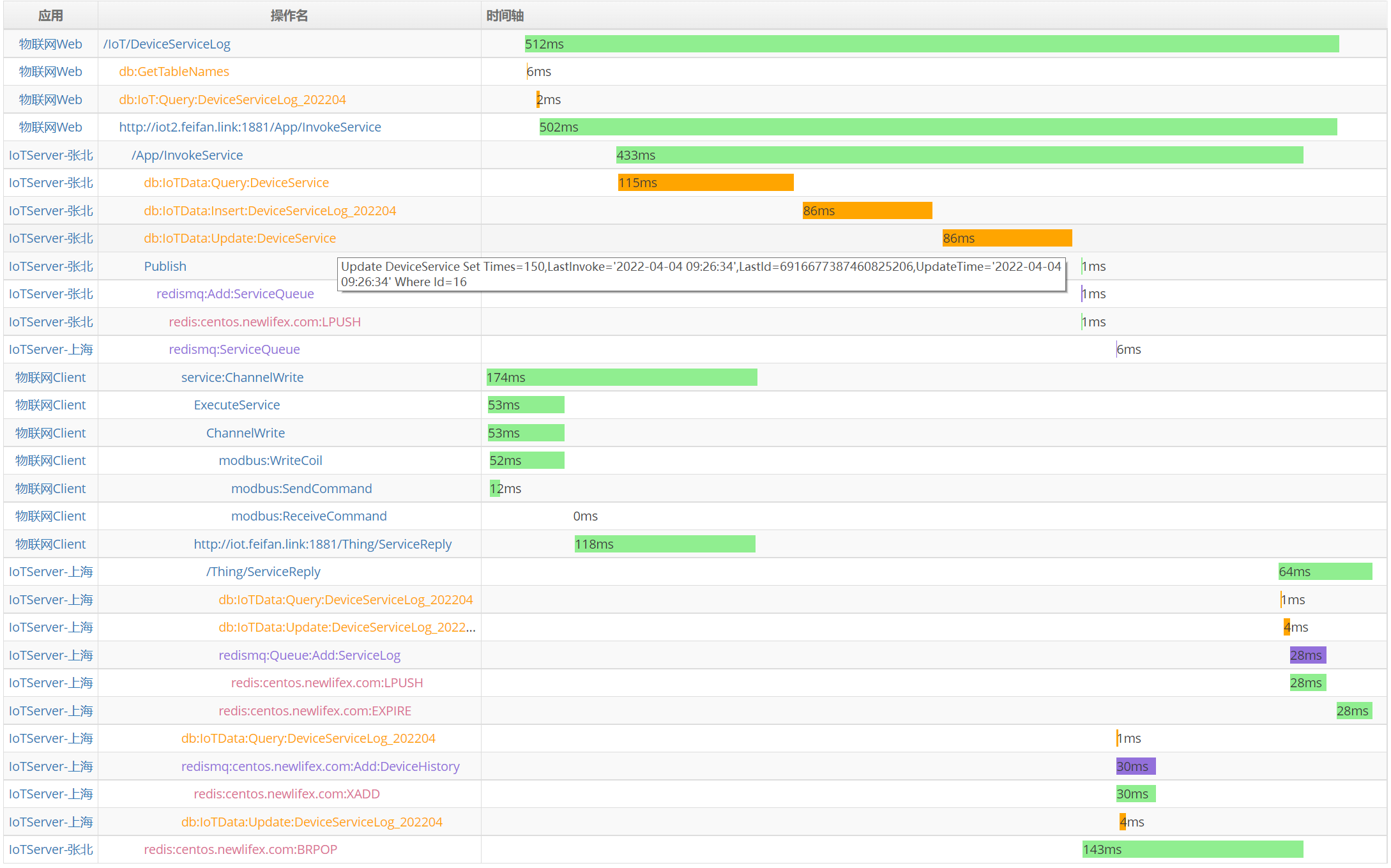This screenshot has height=868, width=1391.
Task: Click the 64ms /Thing/ServiceReply timeline bar
Action: (1325, 572)
